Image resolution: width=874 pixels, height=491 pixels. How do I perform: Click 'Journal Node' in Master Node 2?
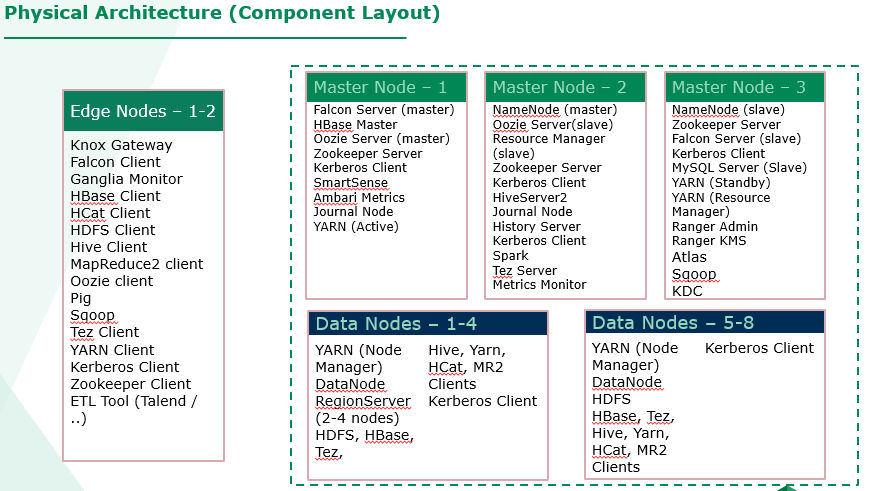coord(532,212)
